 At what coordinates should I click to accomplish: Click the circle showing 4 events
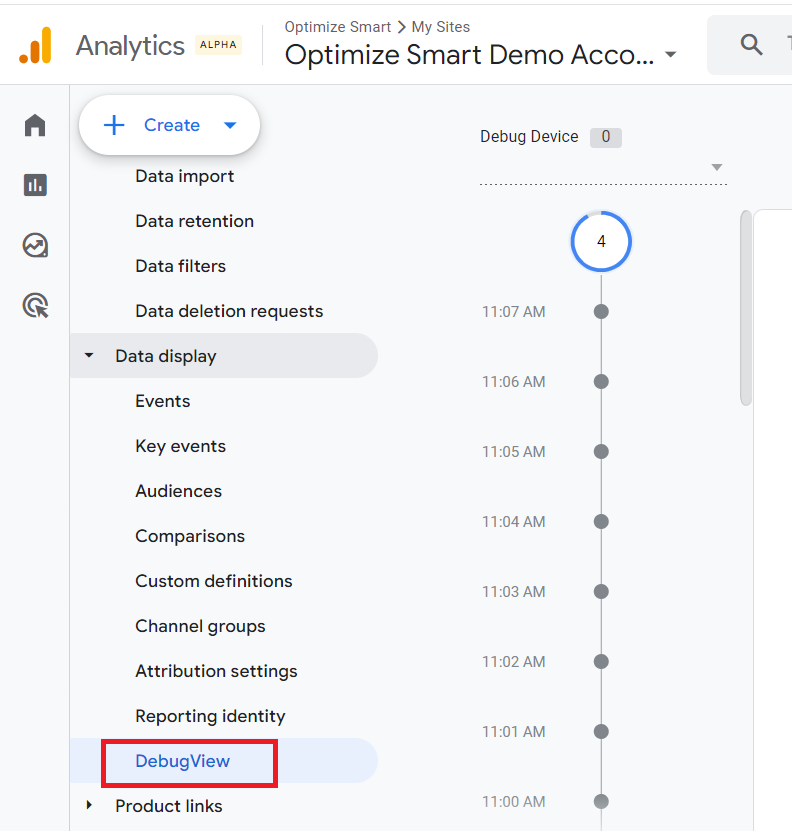coord(601,242)
